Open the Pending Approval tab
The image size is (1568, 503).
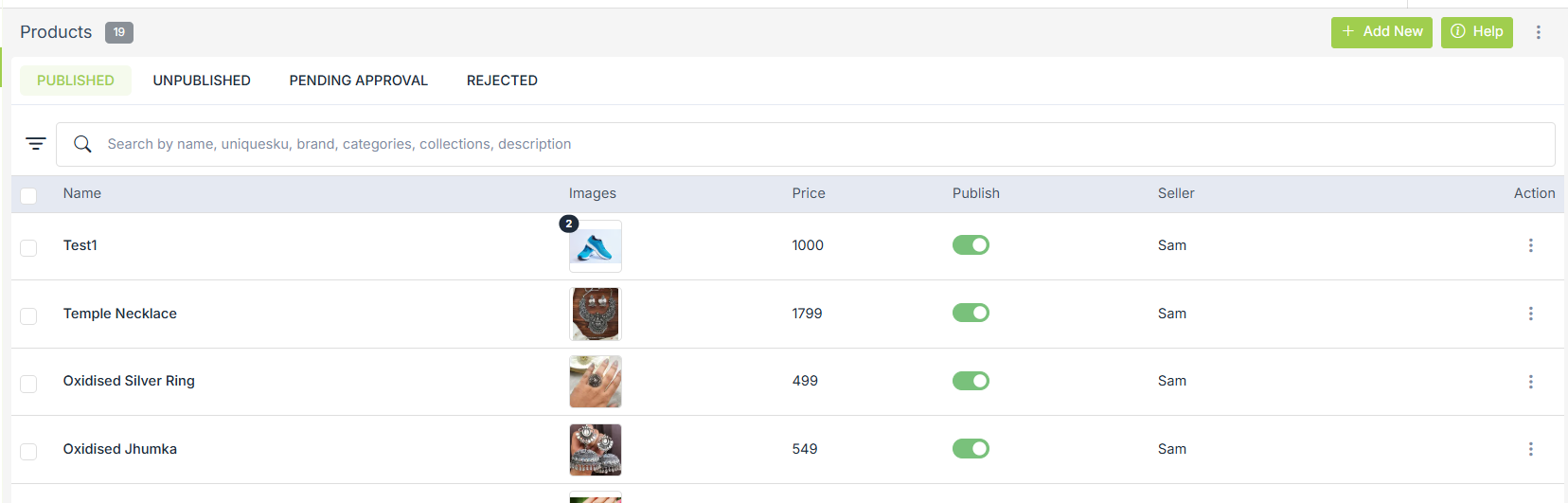coord(358,81)
